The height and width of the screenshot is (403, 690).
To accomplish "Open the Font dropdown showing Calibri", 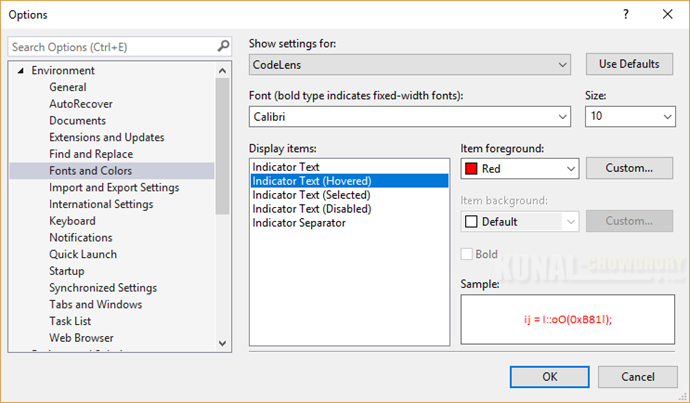I will [565, 117].
